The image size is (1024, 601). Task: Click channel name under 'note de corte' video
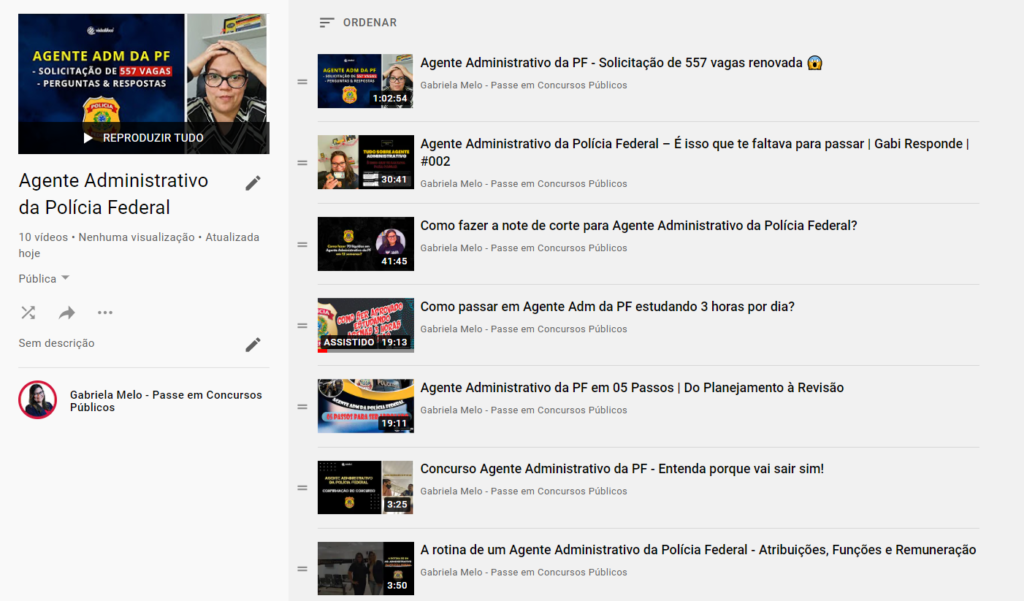pyautogui.click(x=524, y=248)
